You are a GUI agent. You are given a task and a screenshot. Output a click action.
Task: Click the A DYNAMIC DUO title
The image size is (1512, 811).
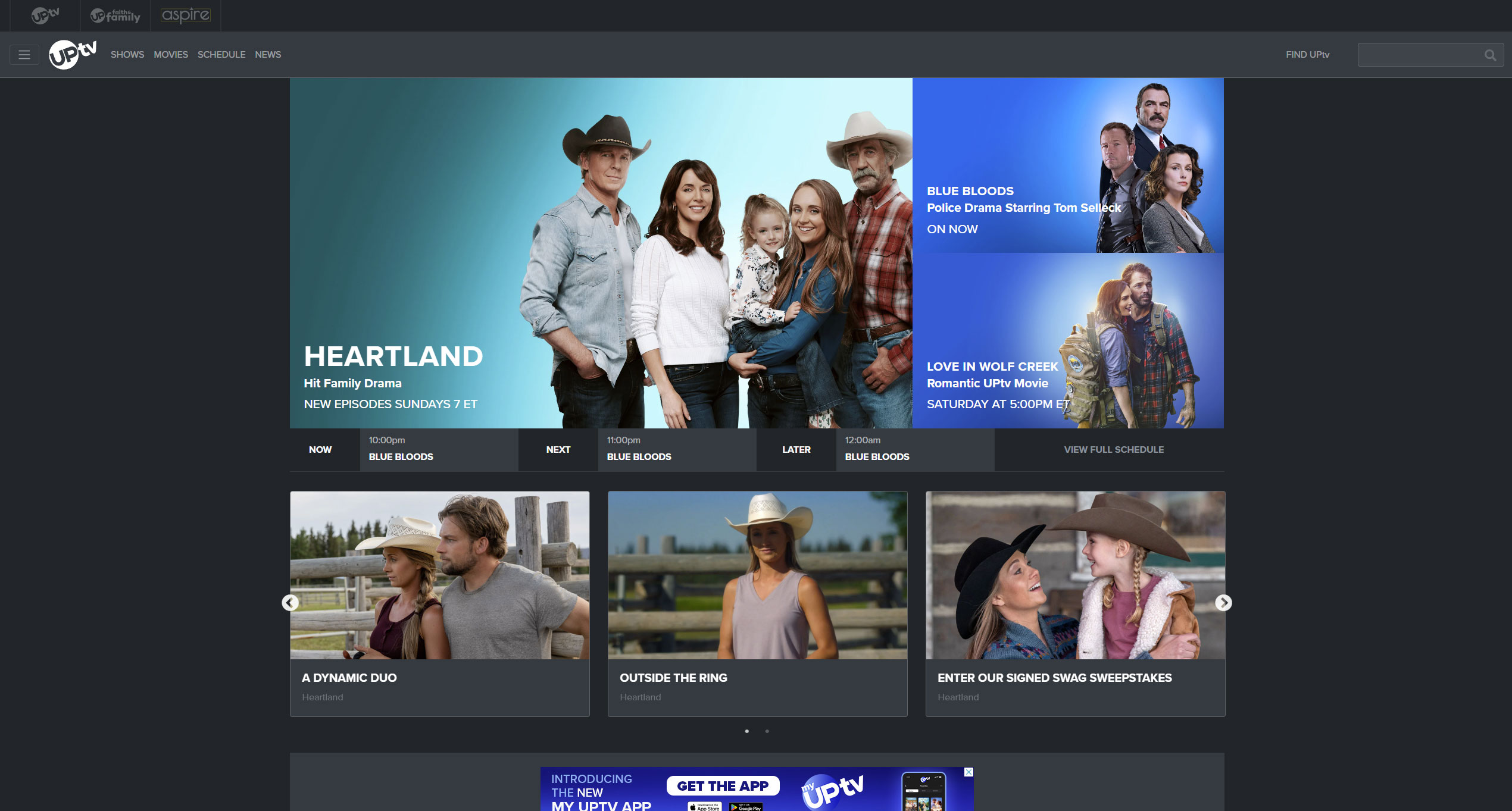point(349,678)
